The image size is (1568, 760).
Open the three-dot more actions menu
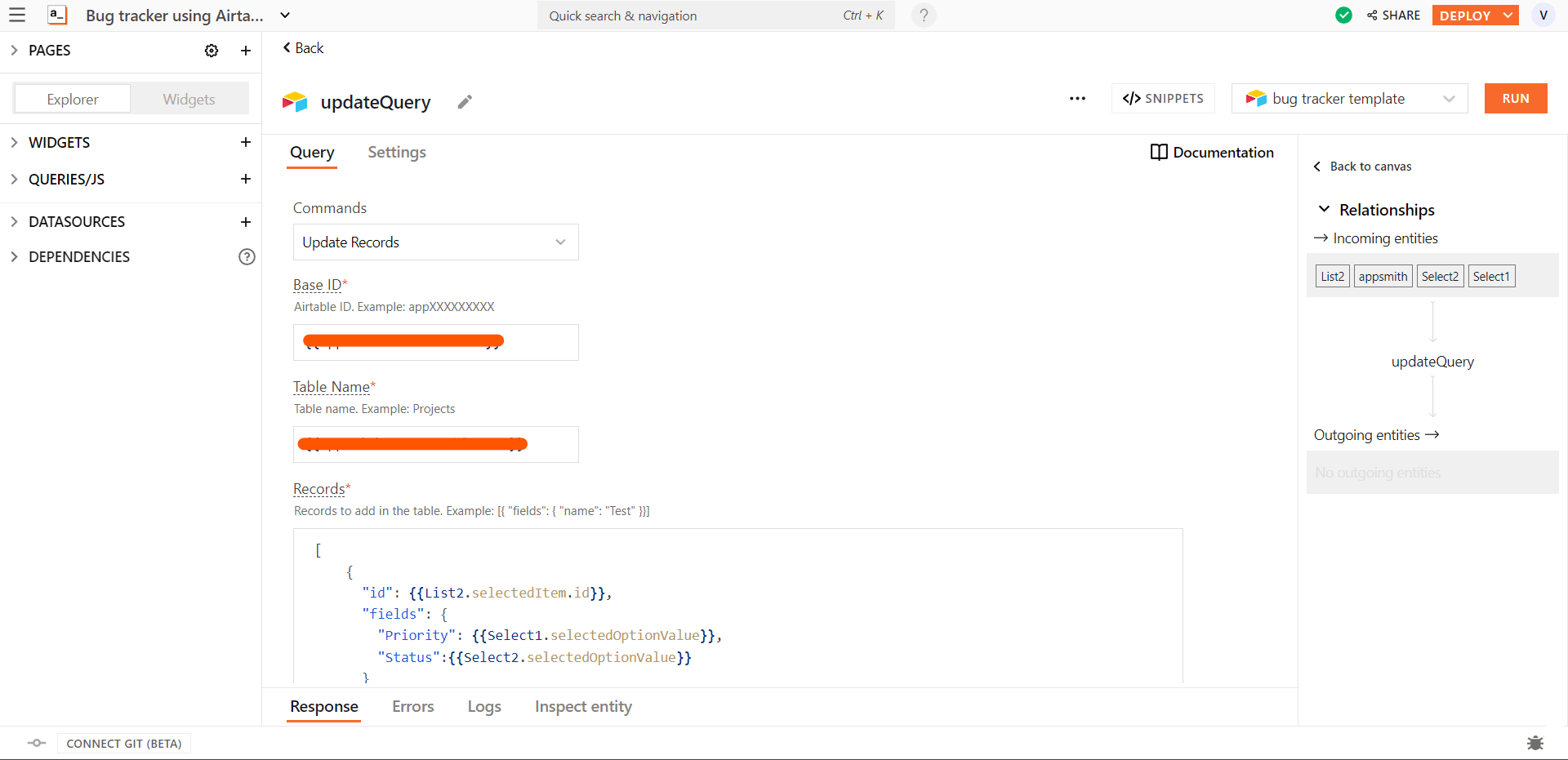click(1077, 99)
